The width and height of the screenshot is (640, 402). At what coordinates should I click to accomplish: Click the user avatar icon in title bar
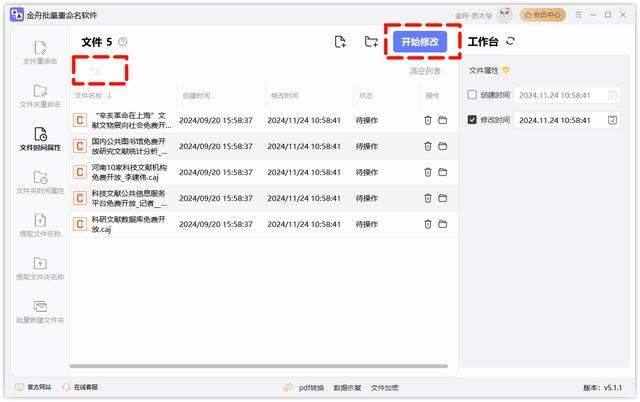505,15
